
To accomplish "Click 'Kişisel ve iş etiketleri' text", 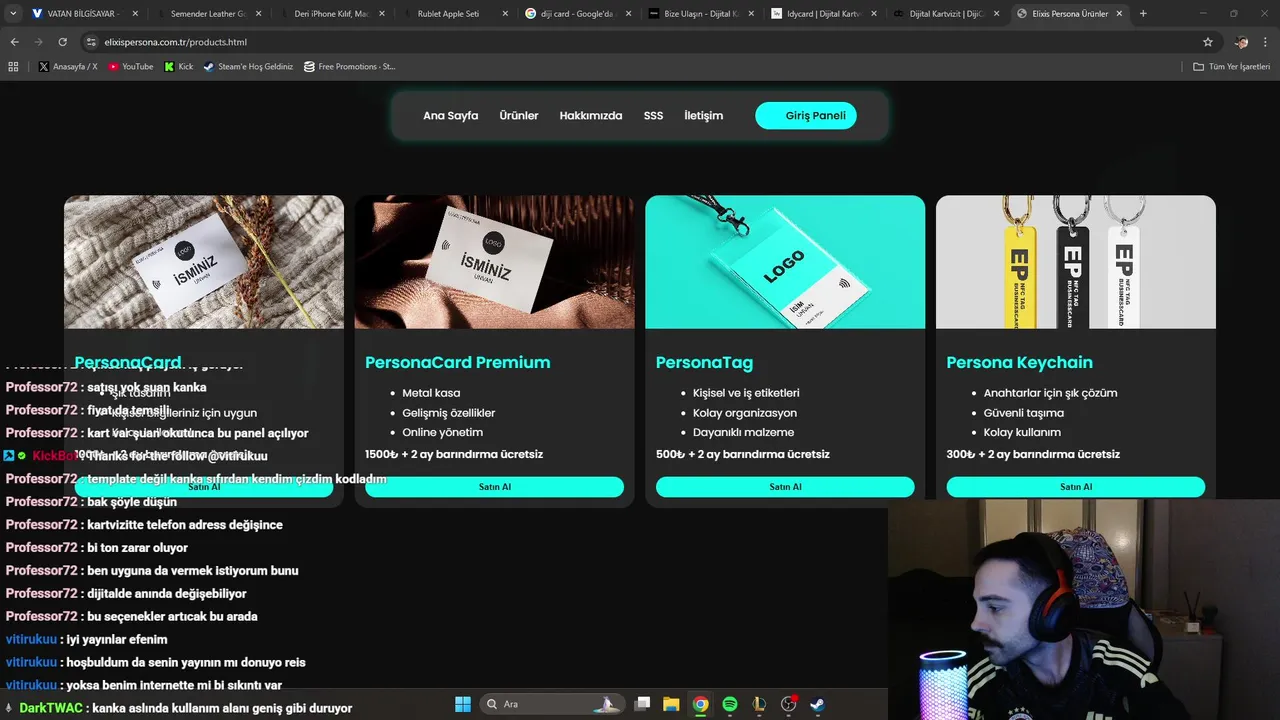I will (746, 393).
